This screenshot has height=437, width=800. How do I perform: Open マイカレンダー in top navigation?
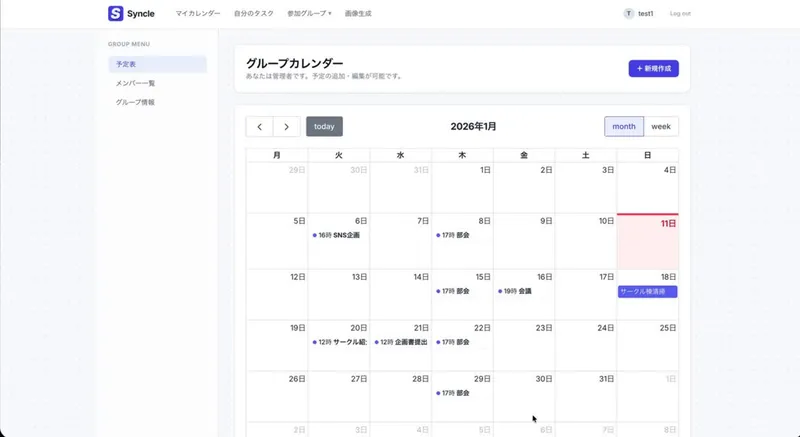[x=198, y=14]
